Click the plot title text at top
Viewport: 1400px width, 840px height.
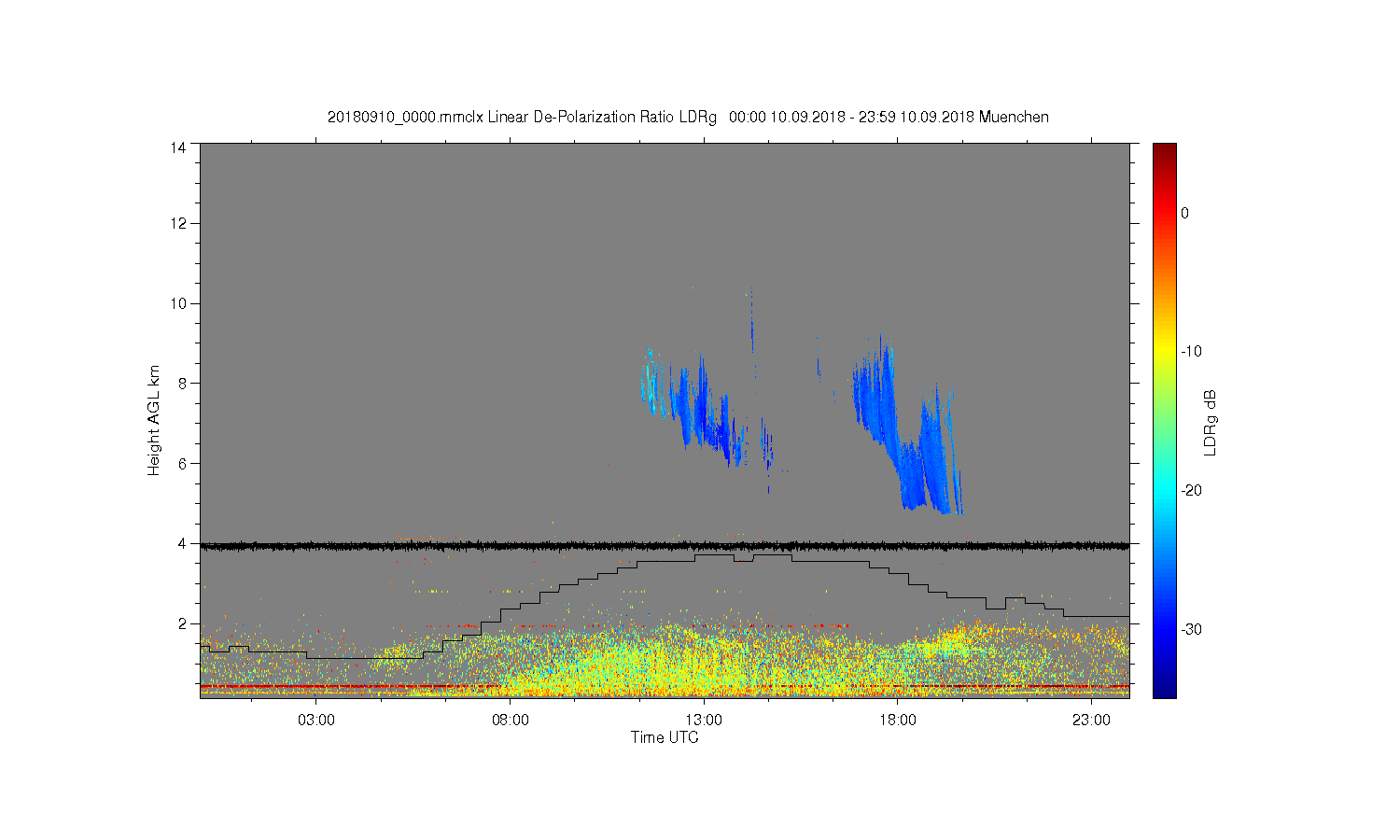pyautogui.click(x=688, y=118)
